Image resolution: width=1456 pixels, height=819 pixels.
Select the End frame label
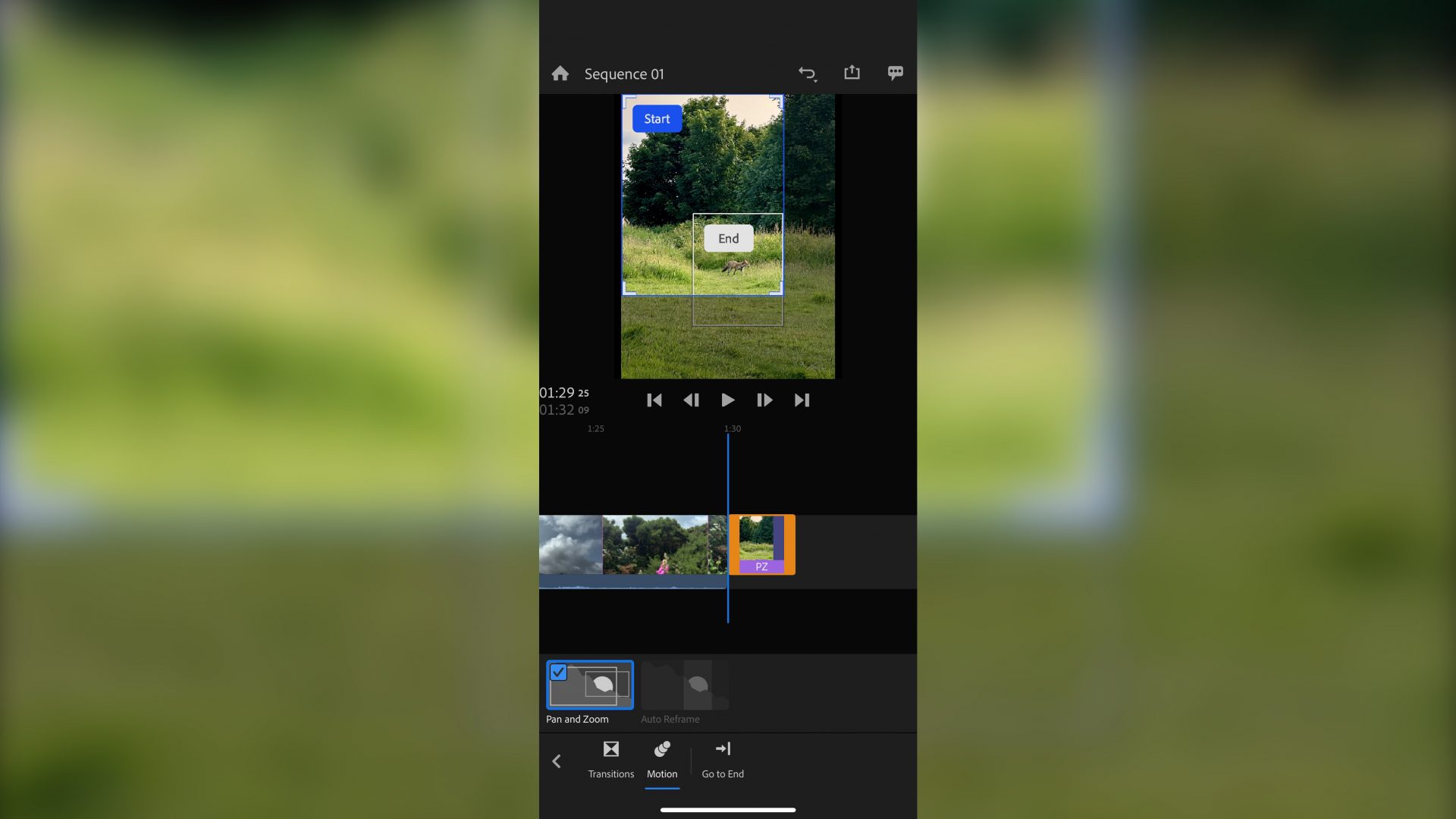pos(728,239)
